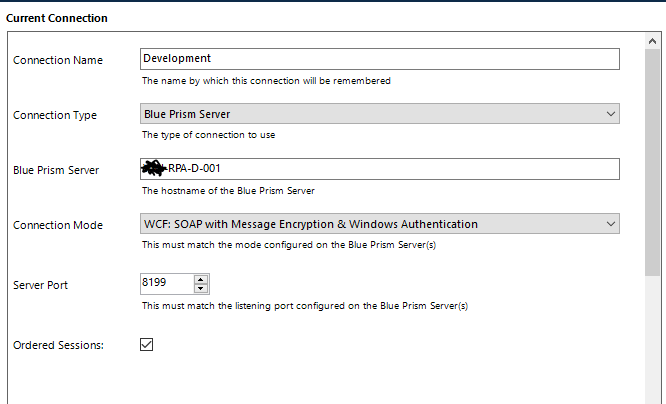This screenshot has width=666, height=404.
Task: Click the Current Connection heading
Action: 57,18
